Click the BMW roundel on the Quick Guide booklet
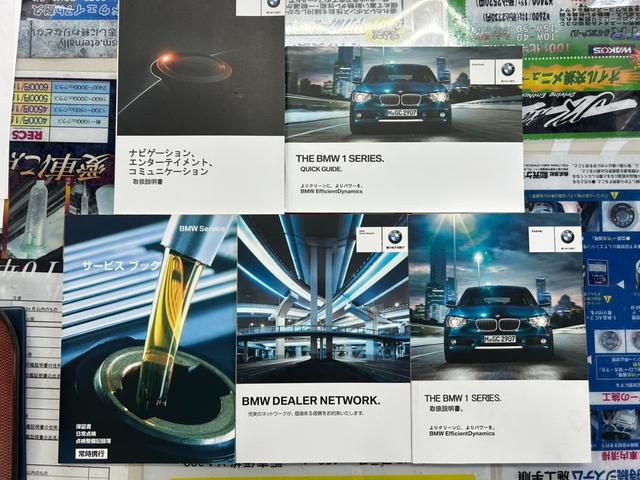Image resolution: width=640 pixels, height=480 pixels. (x=508, y=69)
